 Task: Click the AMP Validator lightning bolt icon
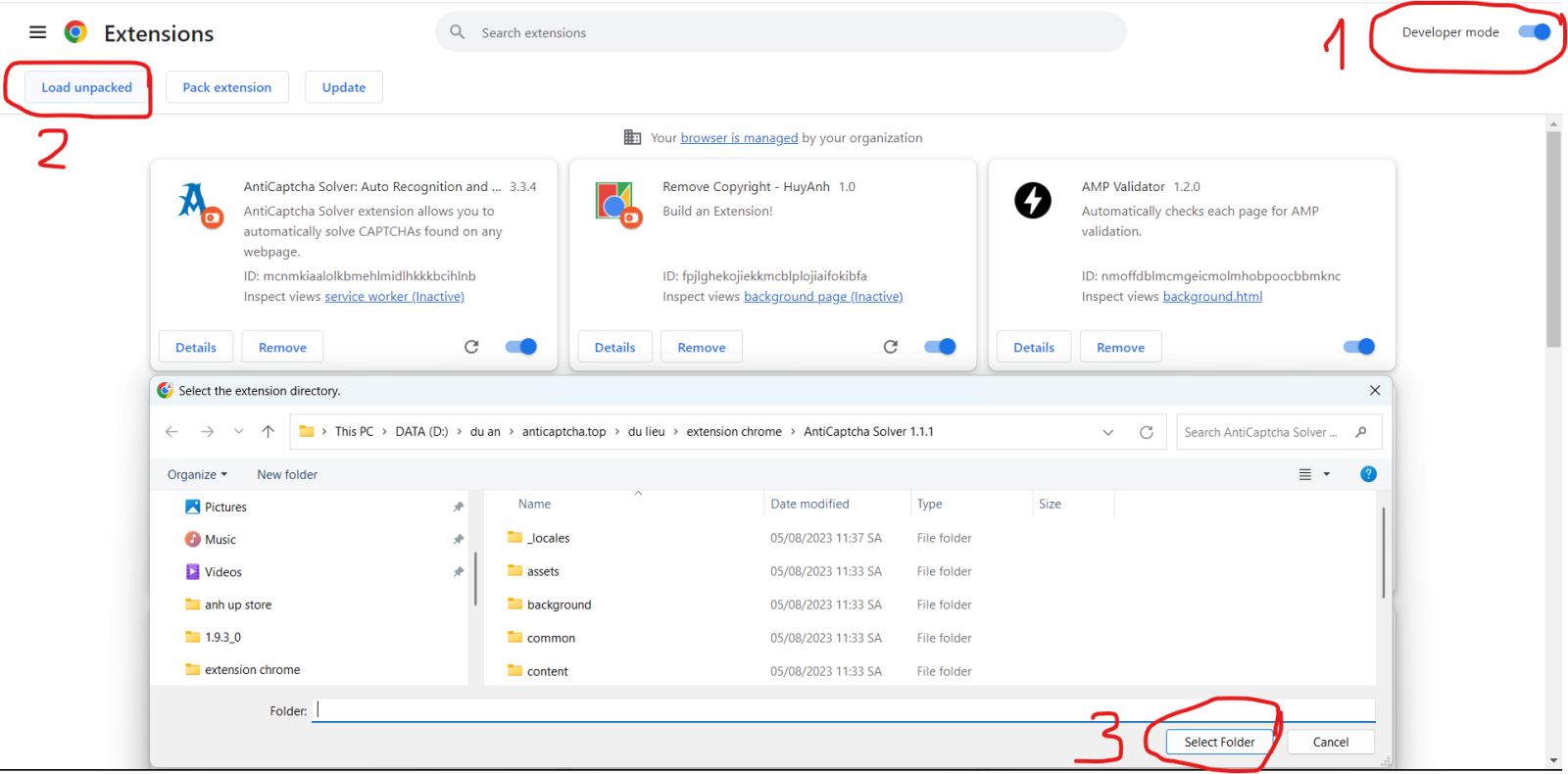click(x=1032, y=200)
